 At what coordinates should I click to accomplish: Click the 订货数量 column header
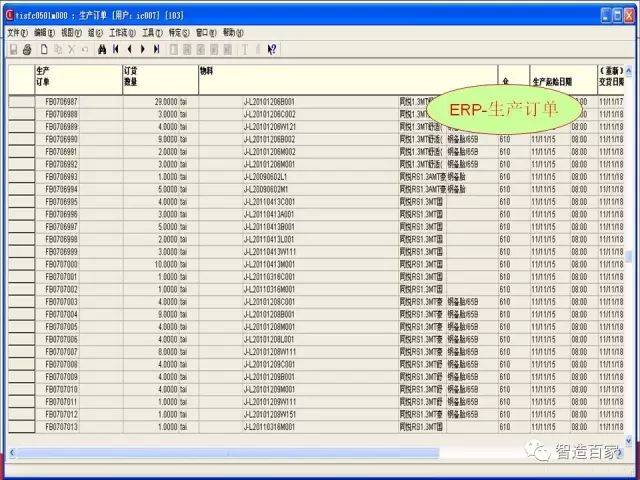pos(160,80)
